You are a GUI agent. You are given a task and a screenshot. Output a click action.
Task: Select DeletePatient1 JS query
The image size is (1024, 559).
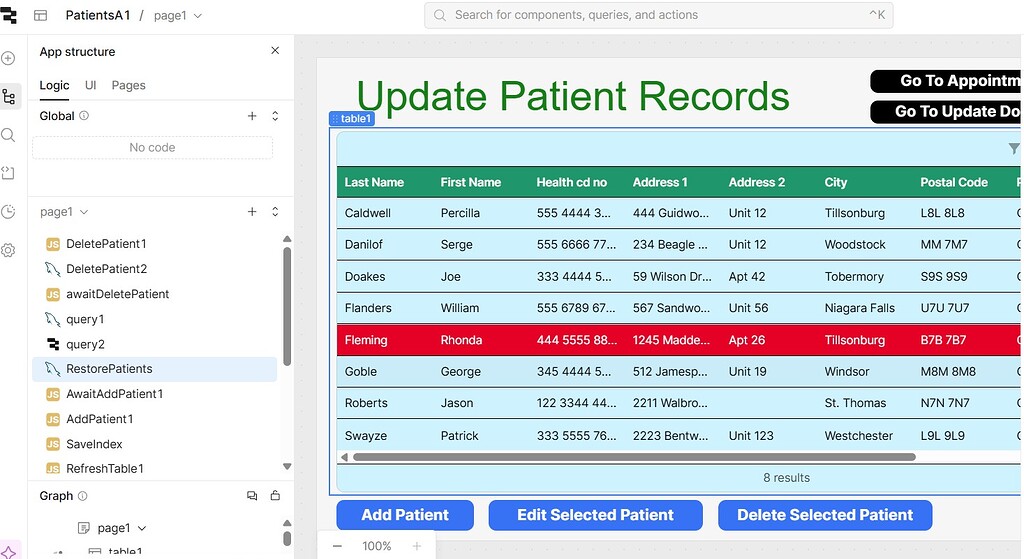coord(155,244)
